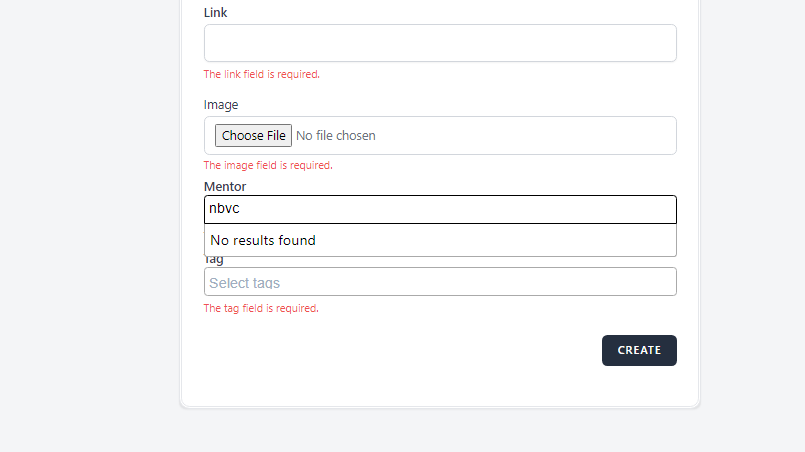
Task: Click the "Link" field label
Action: [x=215, y=12]
